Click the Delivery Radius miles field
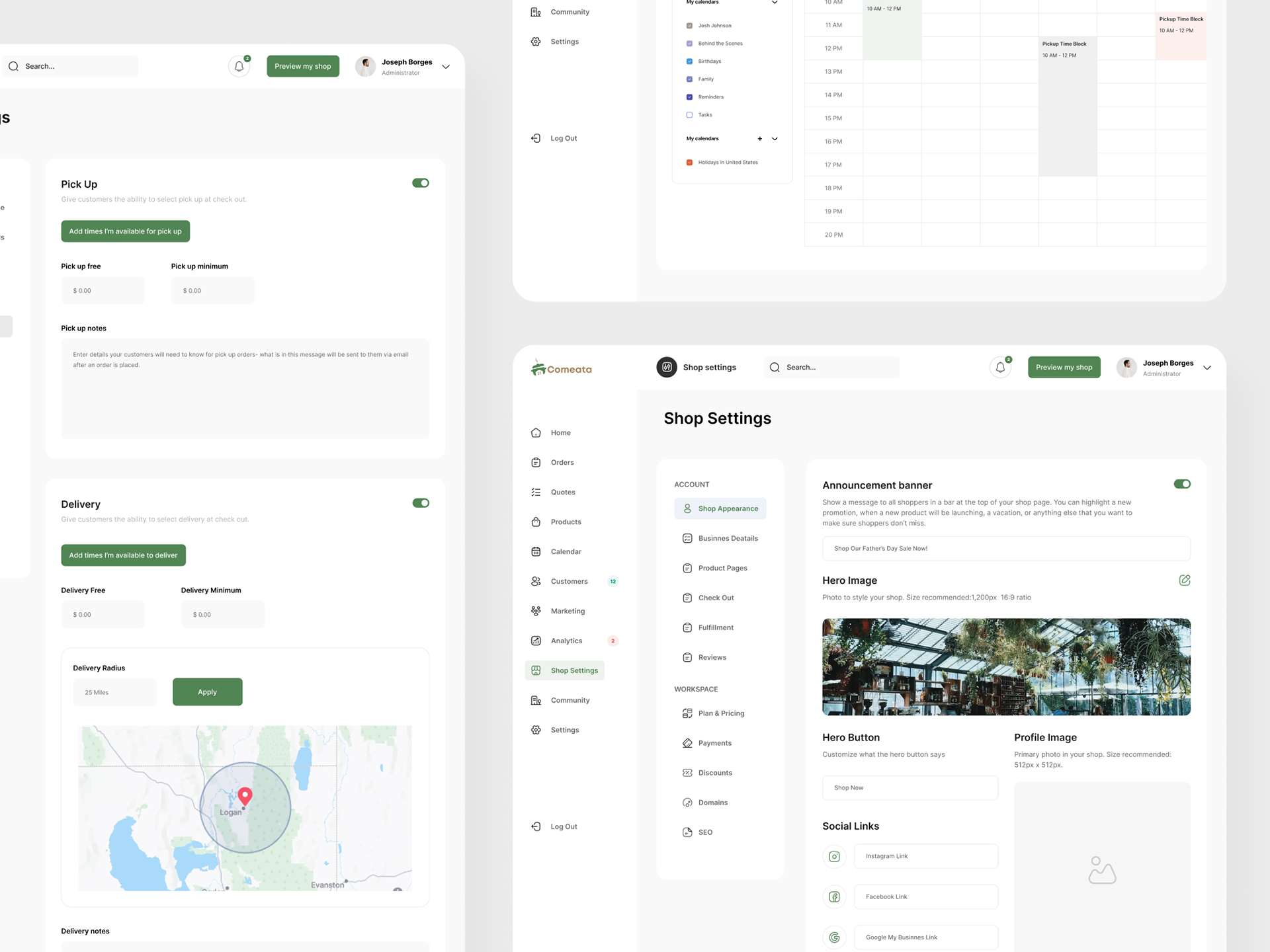Viewport: 1270px width, 952px height. click(114, 692)
